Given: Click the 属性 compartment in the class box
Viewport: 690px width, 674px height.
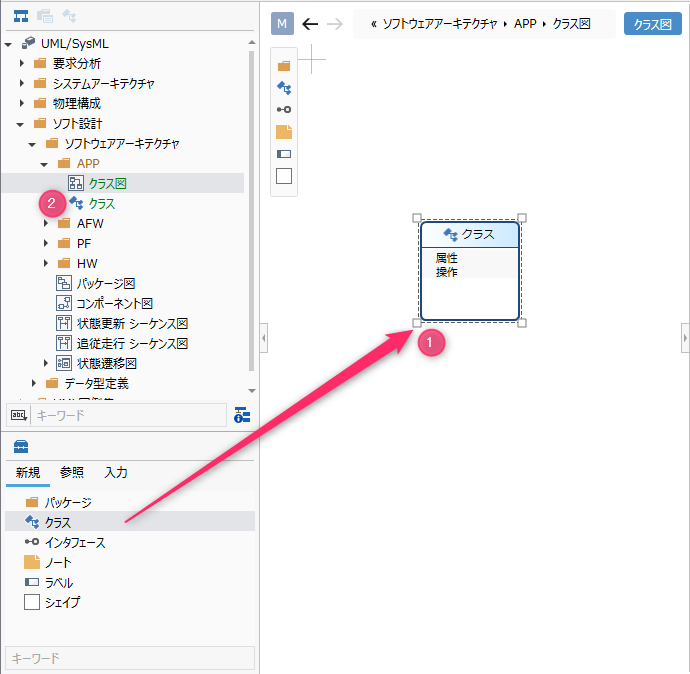Looking at the screenshot, I should tap(446, 257).
